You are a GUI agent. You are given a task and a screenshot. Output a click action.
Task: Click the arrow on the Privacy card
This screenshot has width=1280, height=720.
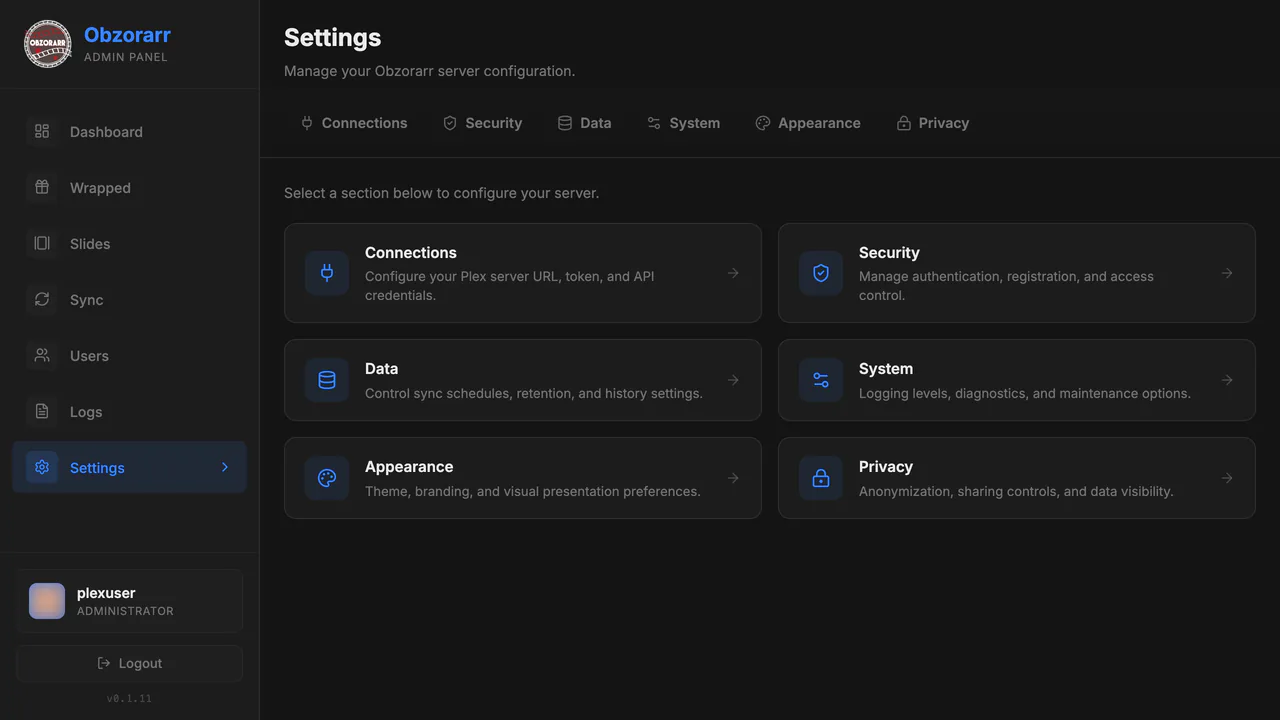tap(1227, 478)
